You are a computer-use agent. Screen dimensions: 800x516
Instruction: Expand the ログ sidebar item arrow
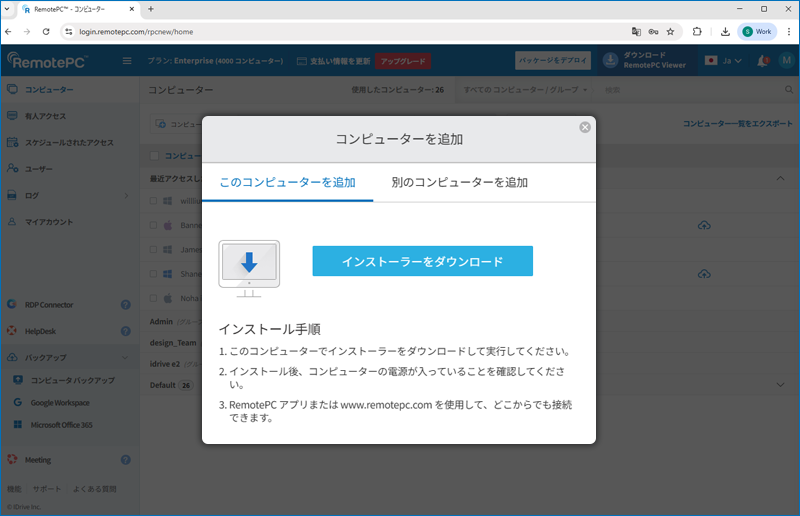(126, 195)
